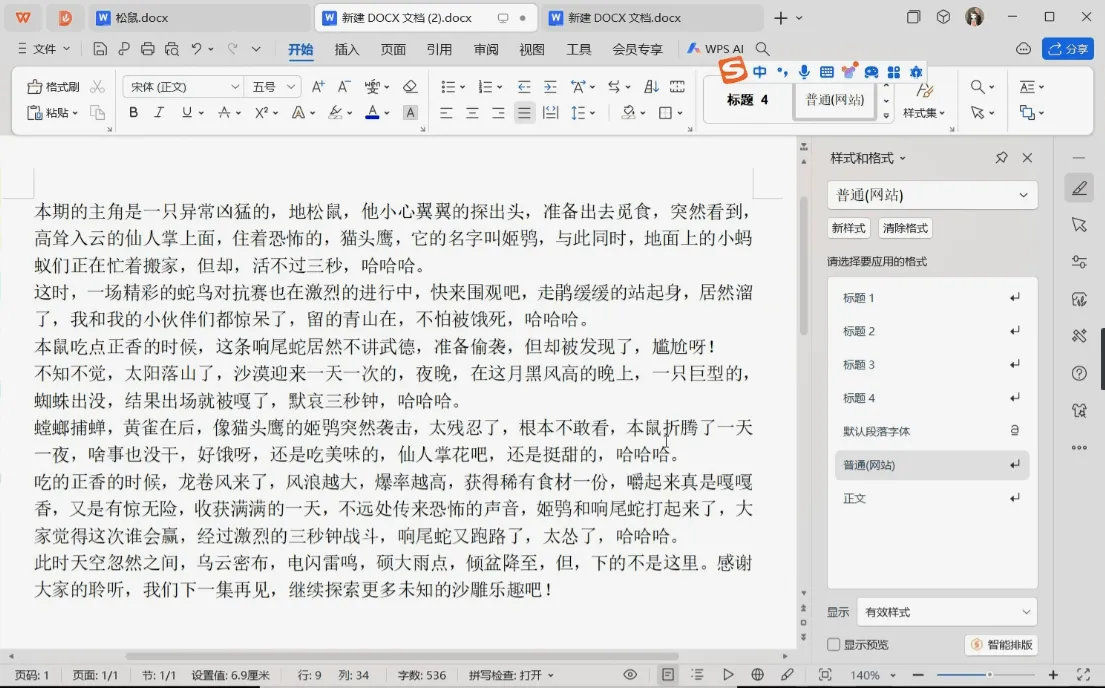Apply the text highlight color
The height and width of the screenshot is (688, 1105).
[335, 113]
